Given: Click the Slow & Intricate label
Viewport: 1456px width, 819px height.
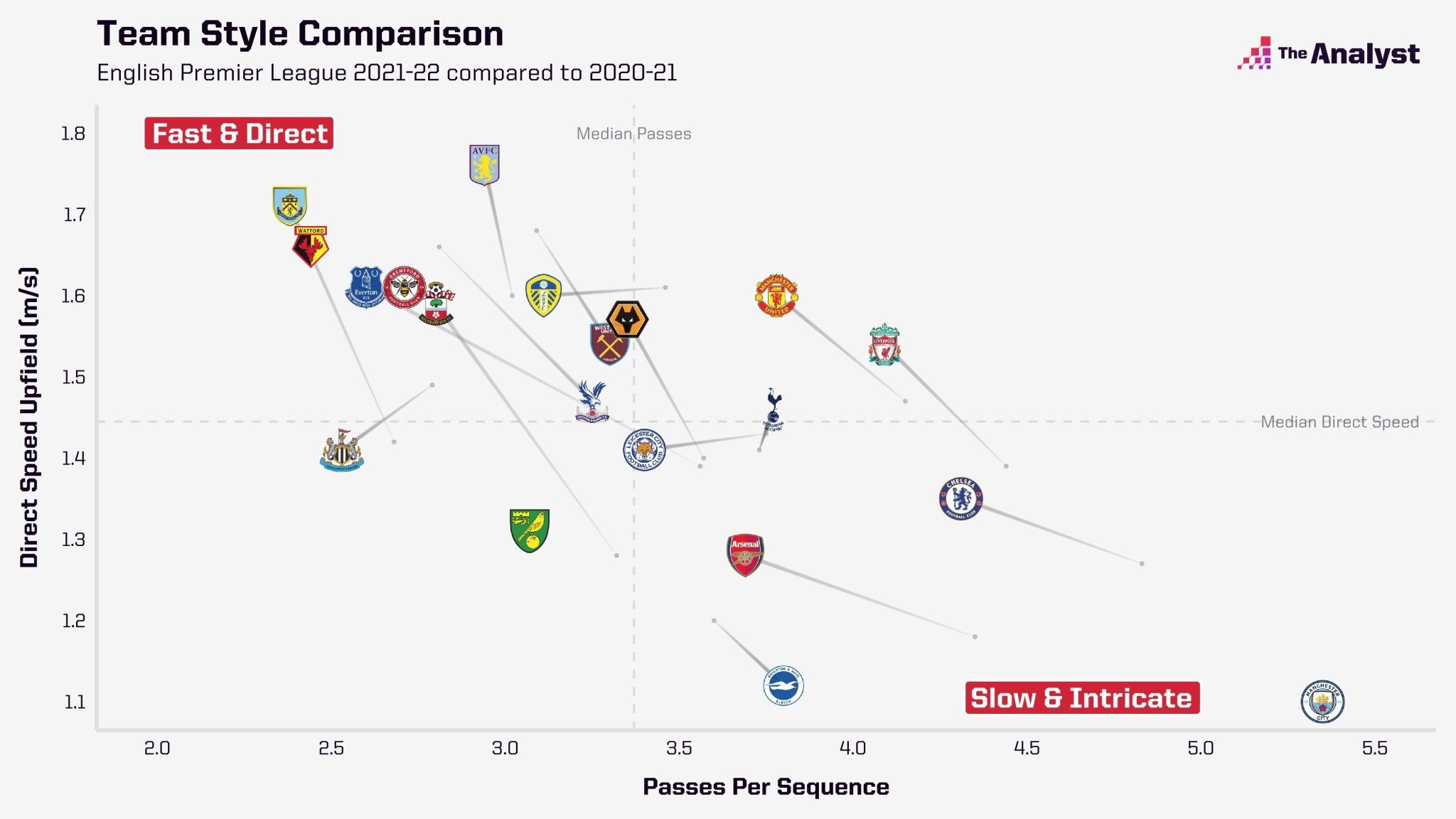Looking at the screenshot, I should 1082,697.
